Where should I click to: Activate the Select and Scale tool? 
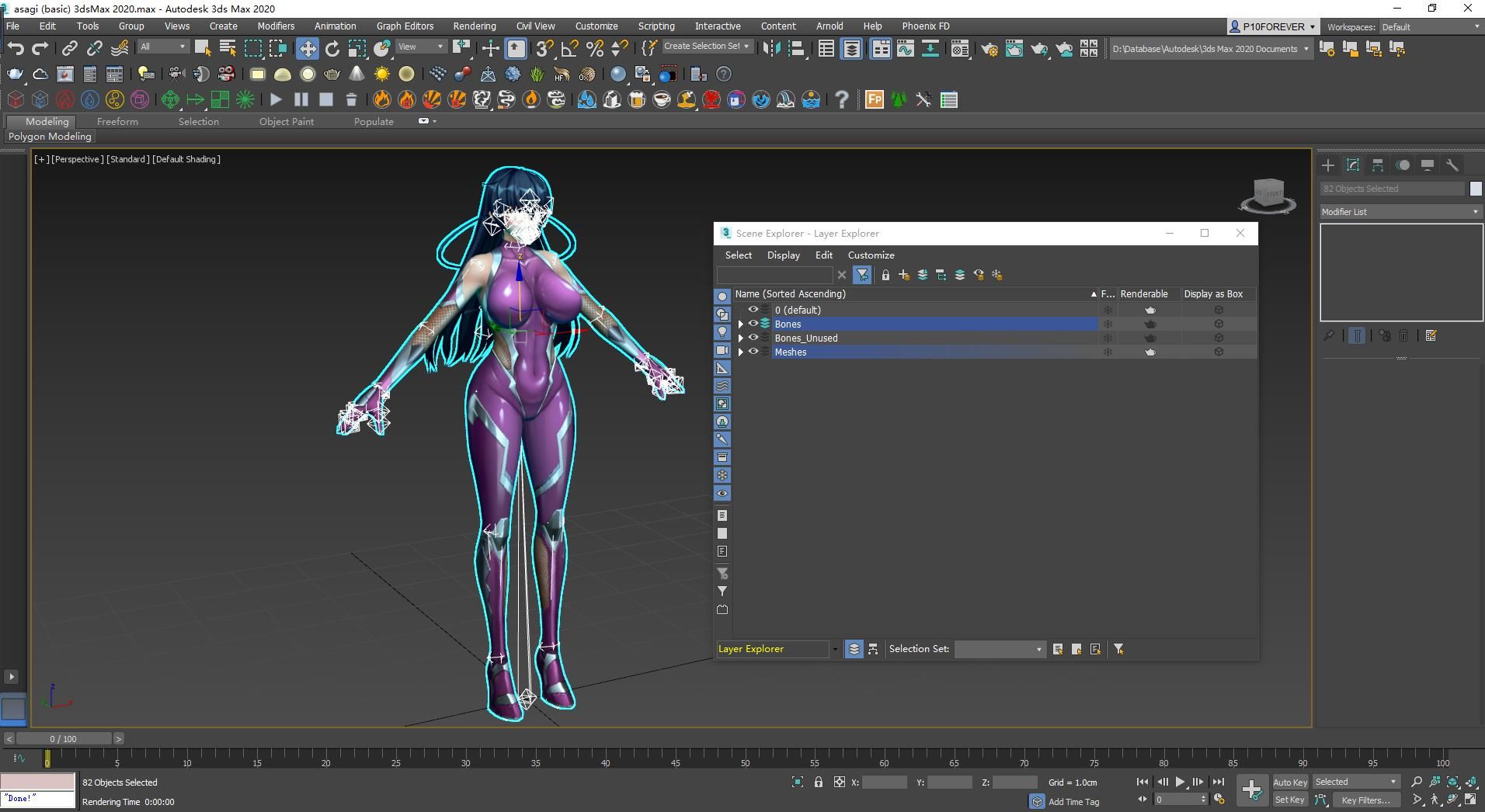(x=357, y=48)
